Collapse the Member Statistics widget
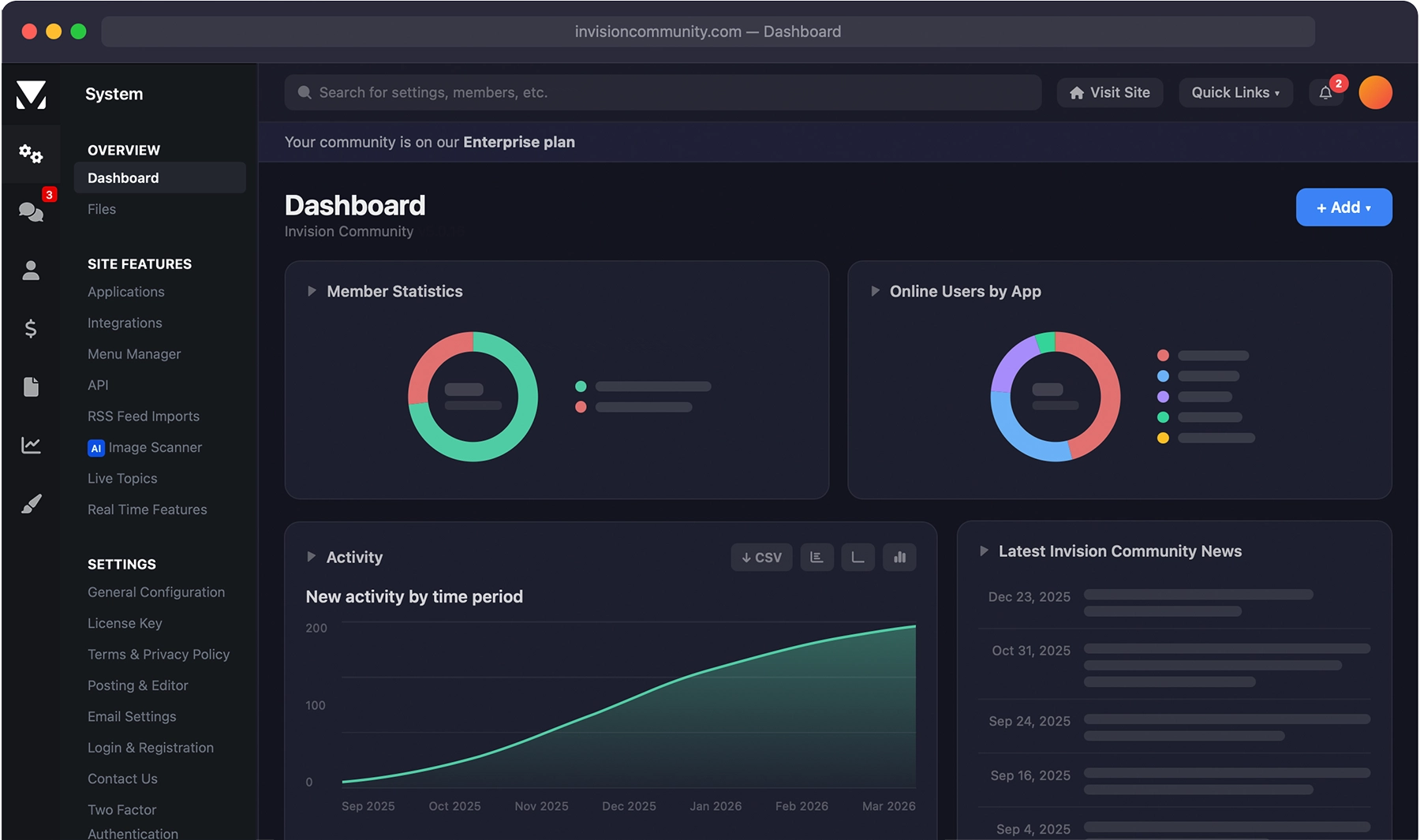 [312, 291]
